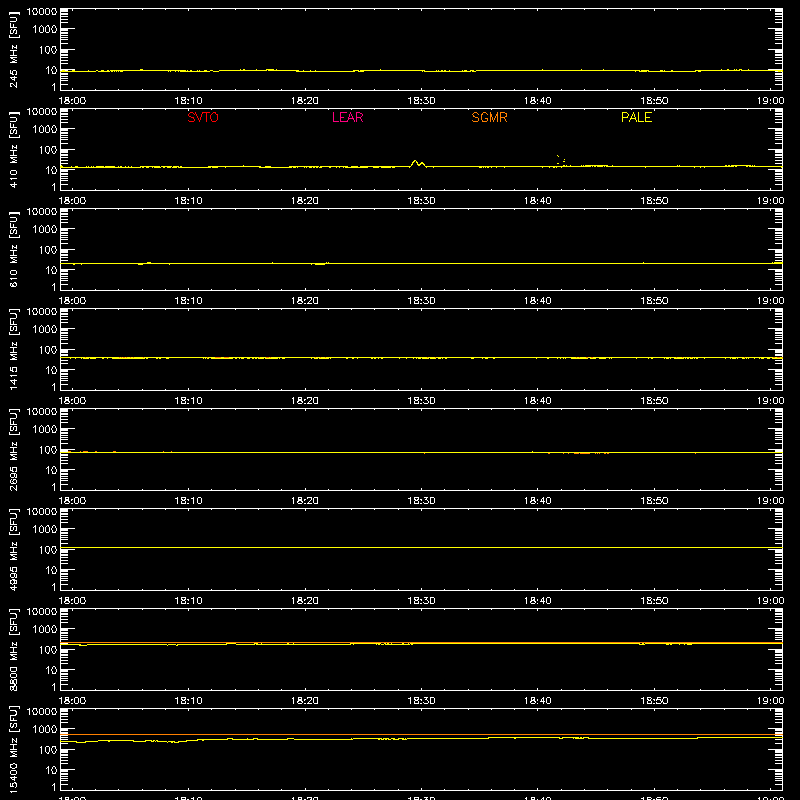This screenshot has height=800, width=800.
Task: Click 18:50 tick label under 4995 MHz panel
Action: pyautogui.click(x=654, y=601)
